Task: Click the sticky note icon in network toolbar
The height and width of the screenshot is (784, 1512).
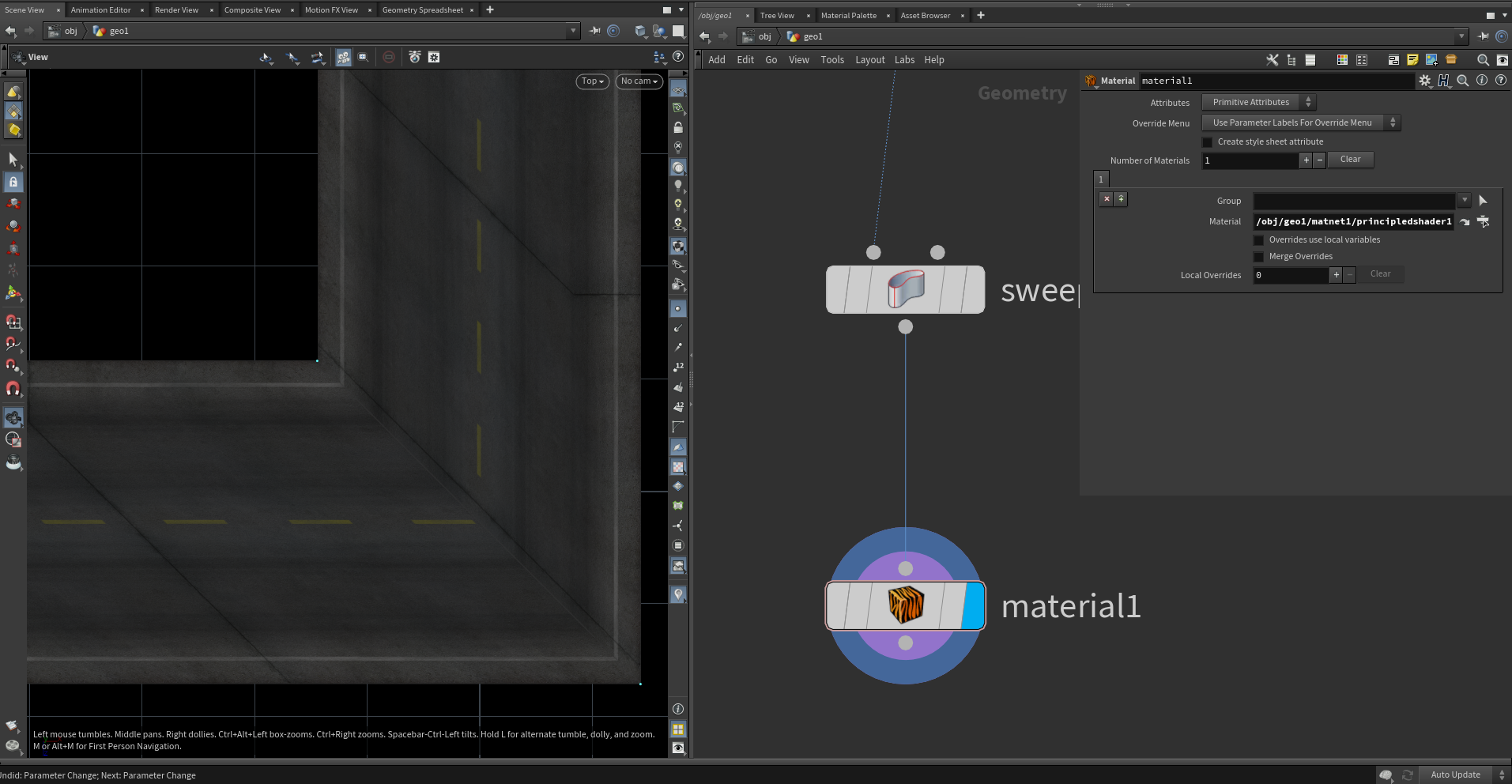Action: pyautogui.click(x=1412, y=60)
